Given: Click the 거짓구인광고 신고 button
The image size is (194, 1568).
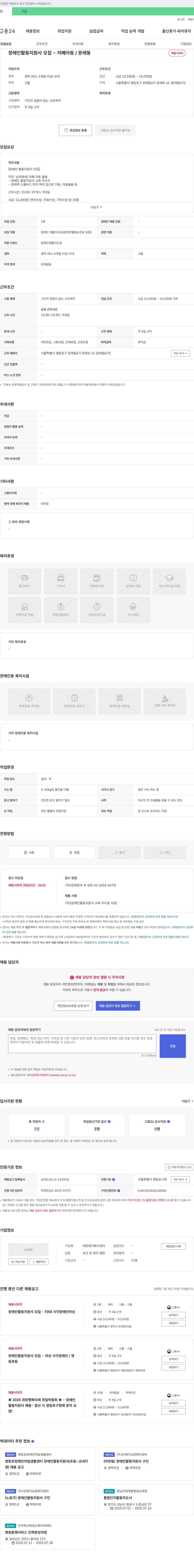Looking at the screenshot, I should [x=179, y=1167].
